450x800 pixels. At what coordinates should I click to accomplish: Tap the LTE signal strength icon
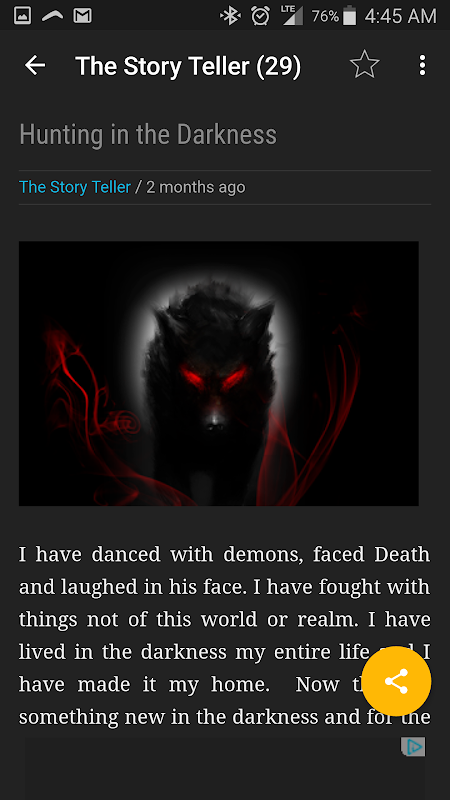[x=292, y=16]
